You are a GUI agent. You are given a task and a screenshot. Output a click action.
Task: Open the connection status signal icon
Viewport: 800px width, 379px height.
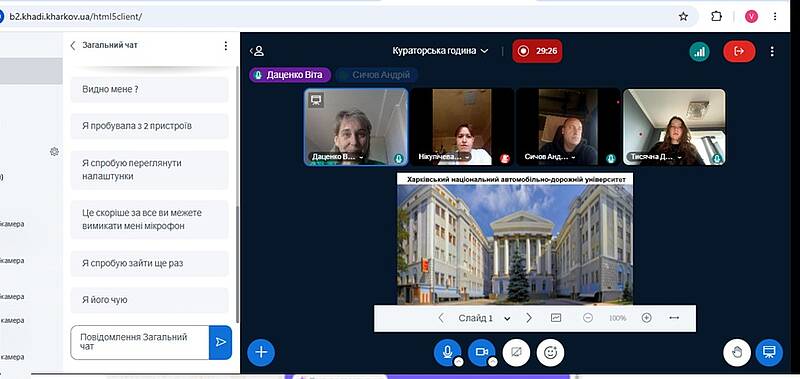(x=699, y=51)
